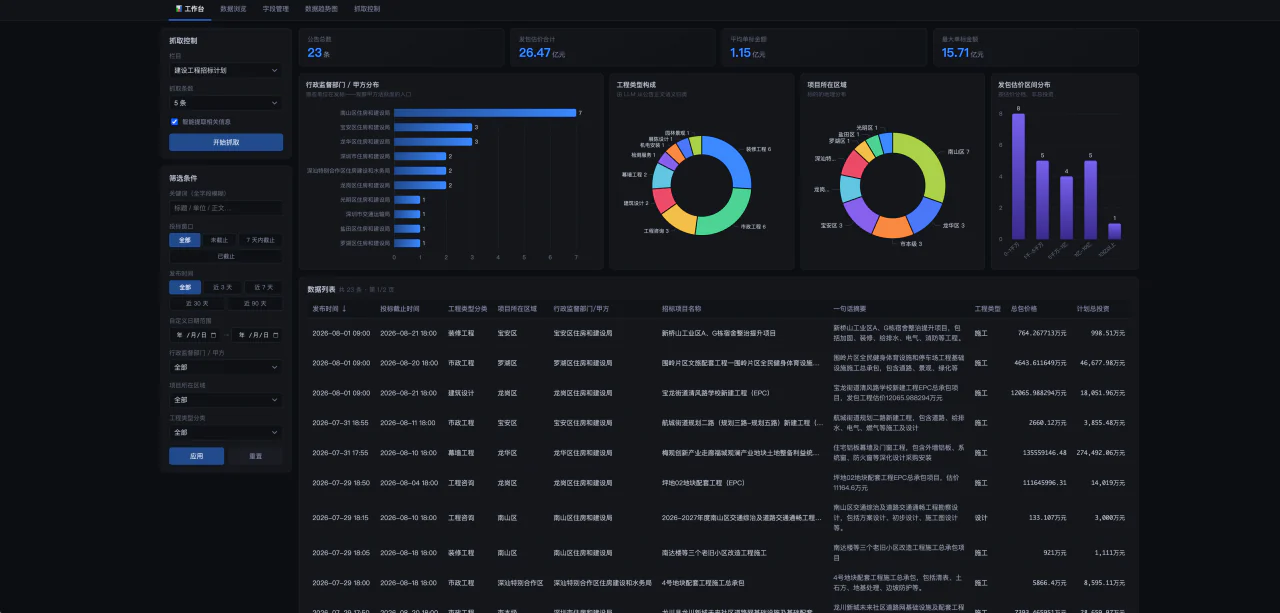The height and width of the screenshot is (613, 1280).
Task: Expand the 项目所在区域 filter dropdown
Action: [x=226, y=400]
